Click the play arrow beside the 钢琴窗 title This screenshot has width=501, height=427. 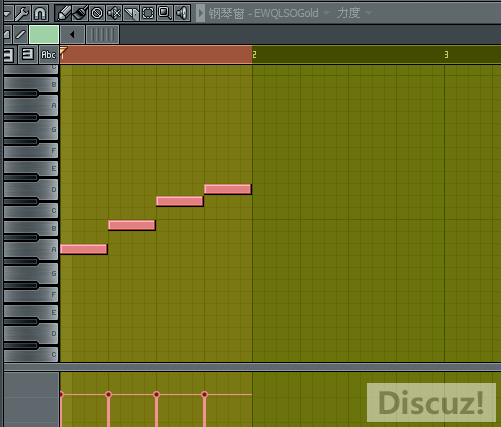(x=200, y=13)
